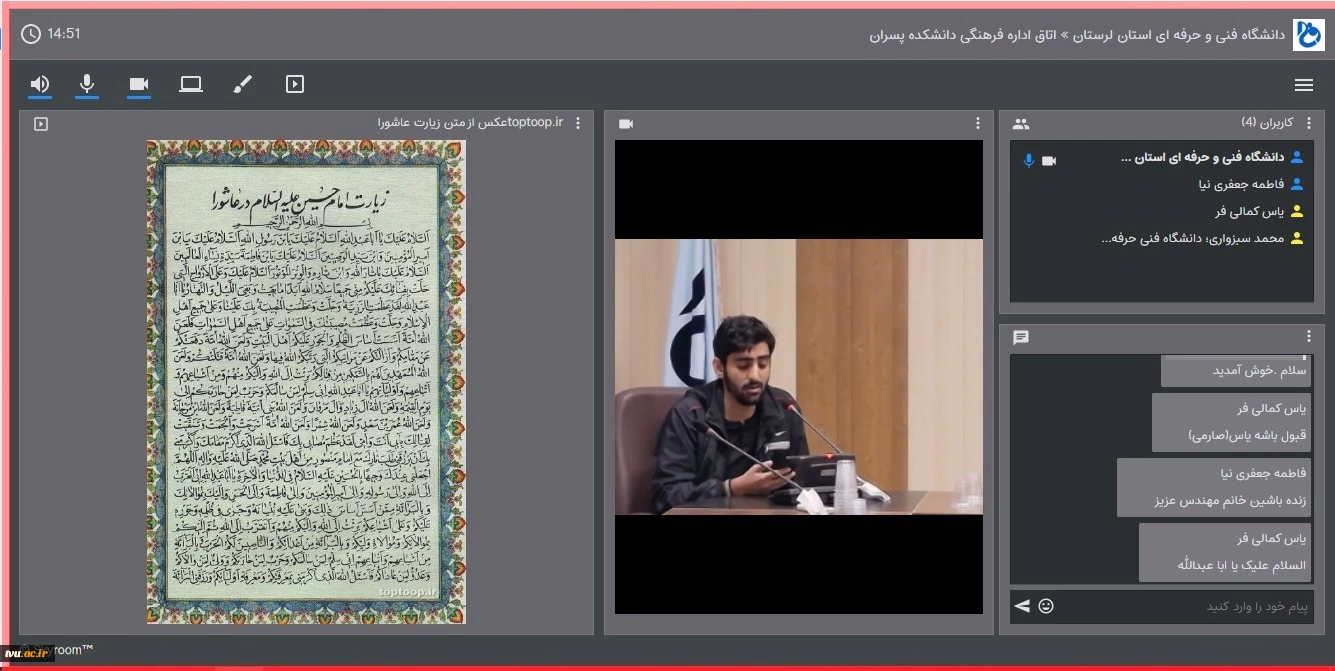
Task: Open the emoji picker in chat
Action: pos(1046,606)
